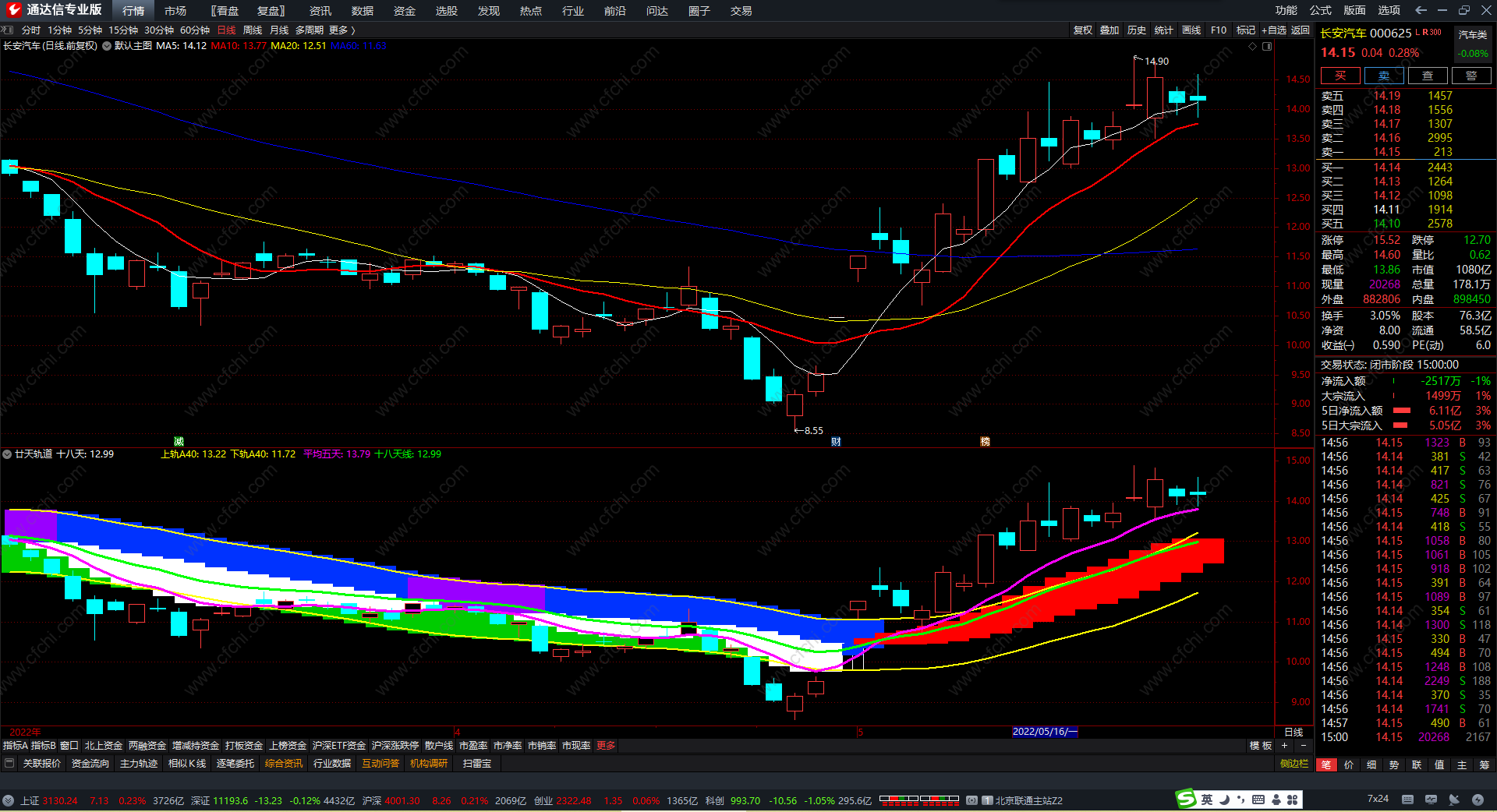Open the 选项 menu
Image resolution: width=1497 pixels, height=812 pixels.
click(1389, 10)
